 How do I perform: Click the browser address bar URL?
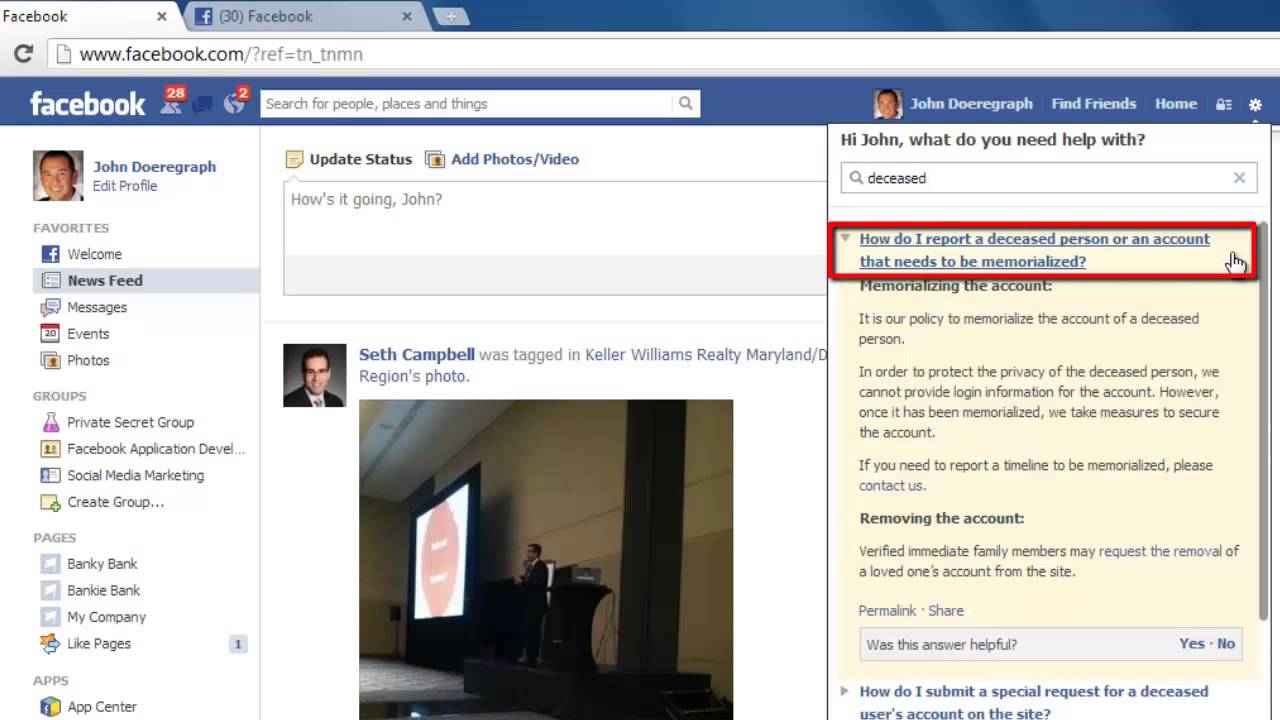pyautogui.click(x=221, y=54)
